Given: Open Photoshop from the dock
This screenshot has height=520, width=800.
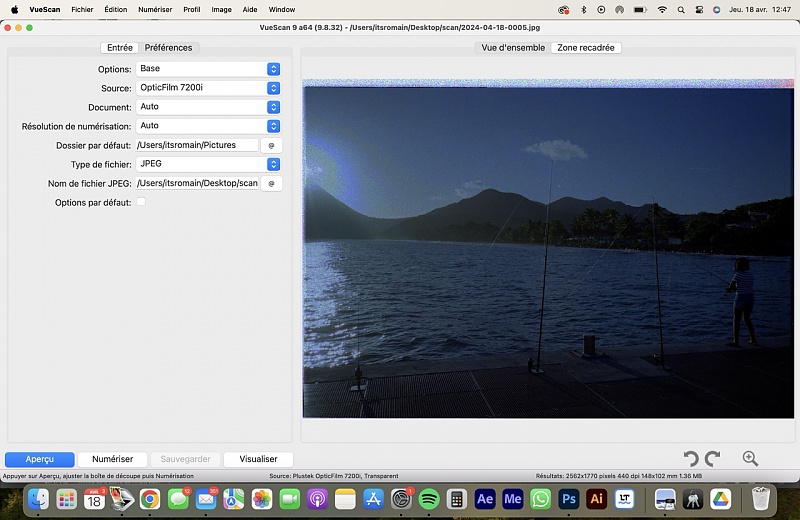Looking at the screenshot, I should point(569,498).
